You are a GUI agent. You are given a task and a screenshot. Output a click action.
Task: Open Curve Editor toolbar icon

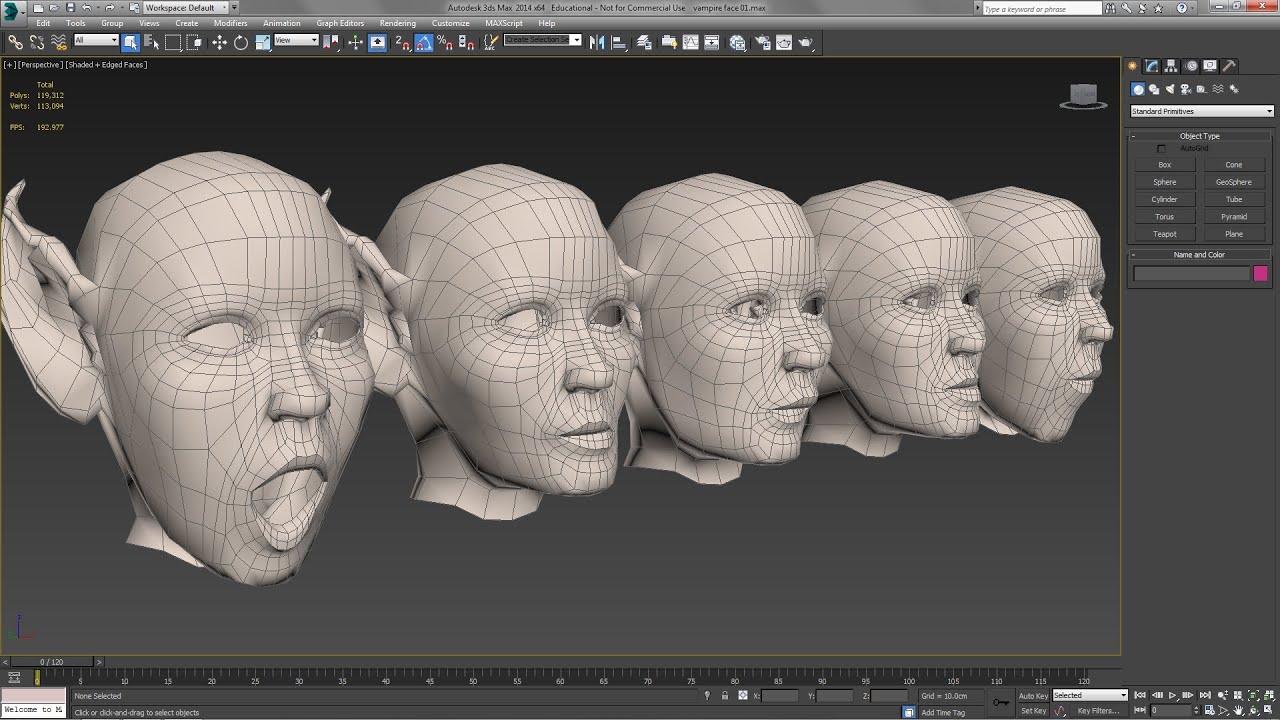coord(690,42)
